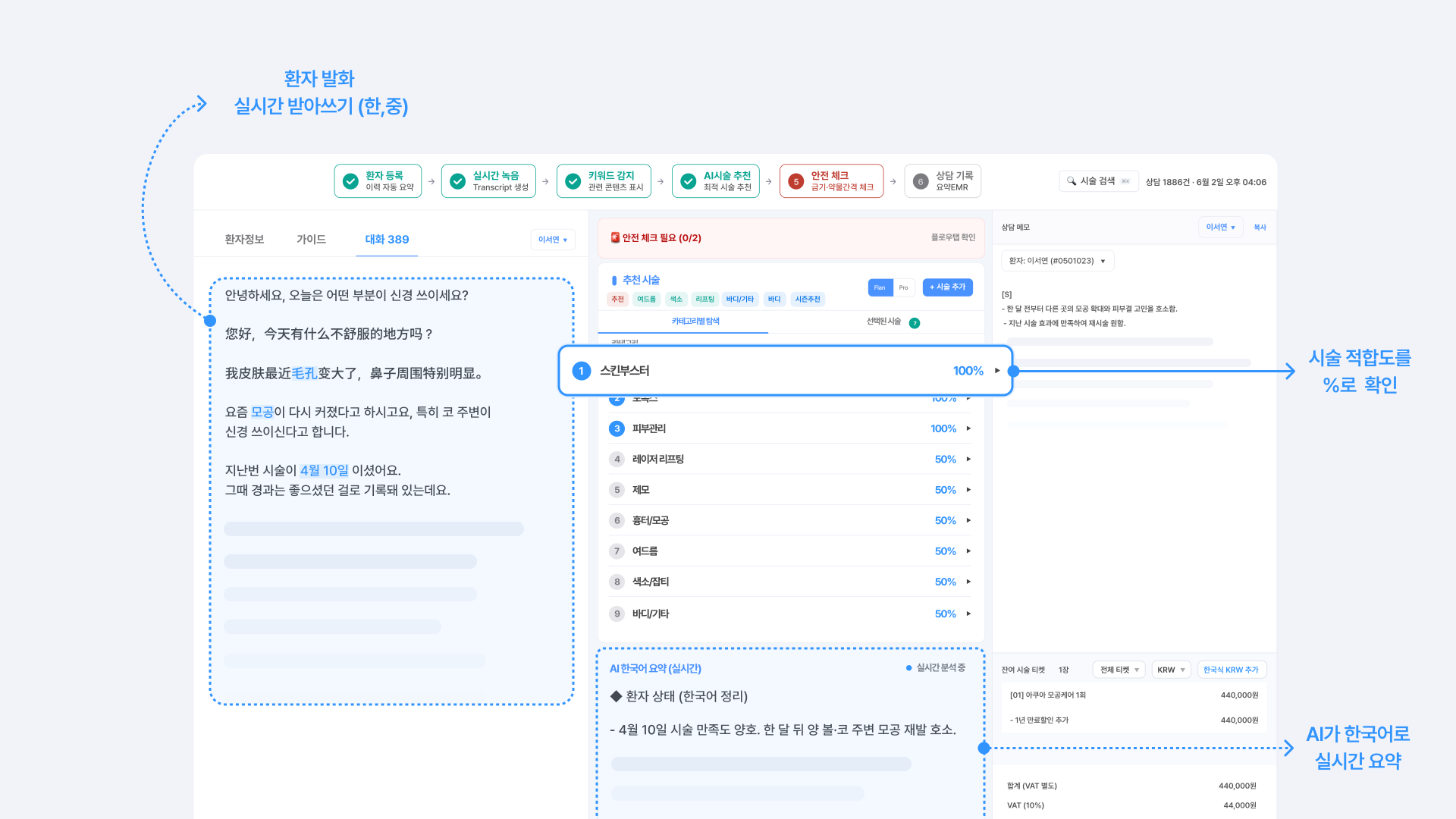Expand the 바디/기타 row arrow
The image size is (1456, 819).
(968, 613)
